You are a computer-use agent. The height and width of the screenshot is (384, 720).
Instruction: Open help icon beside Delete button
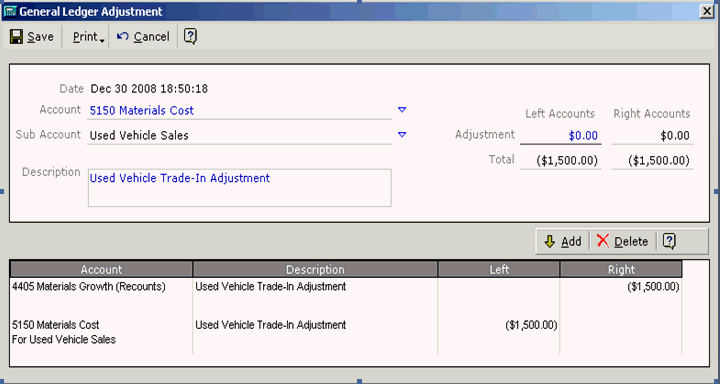tap(669, 241)
